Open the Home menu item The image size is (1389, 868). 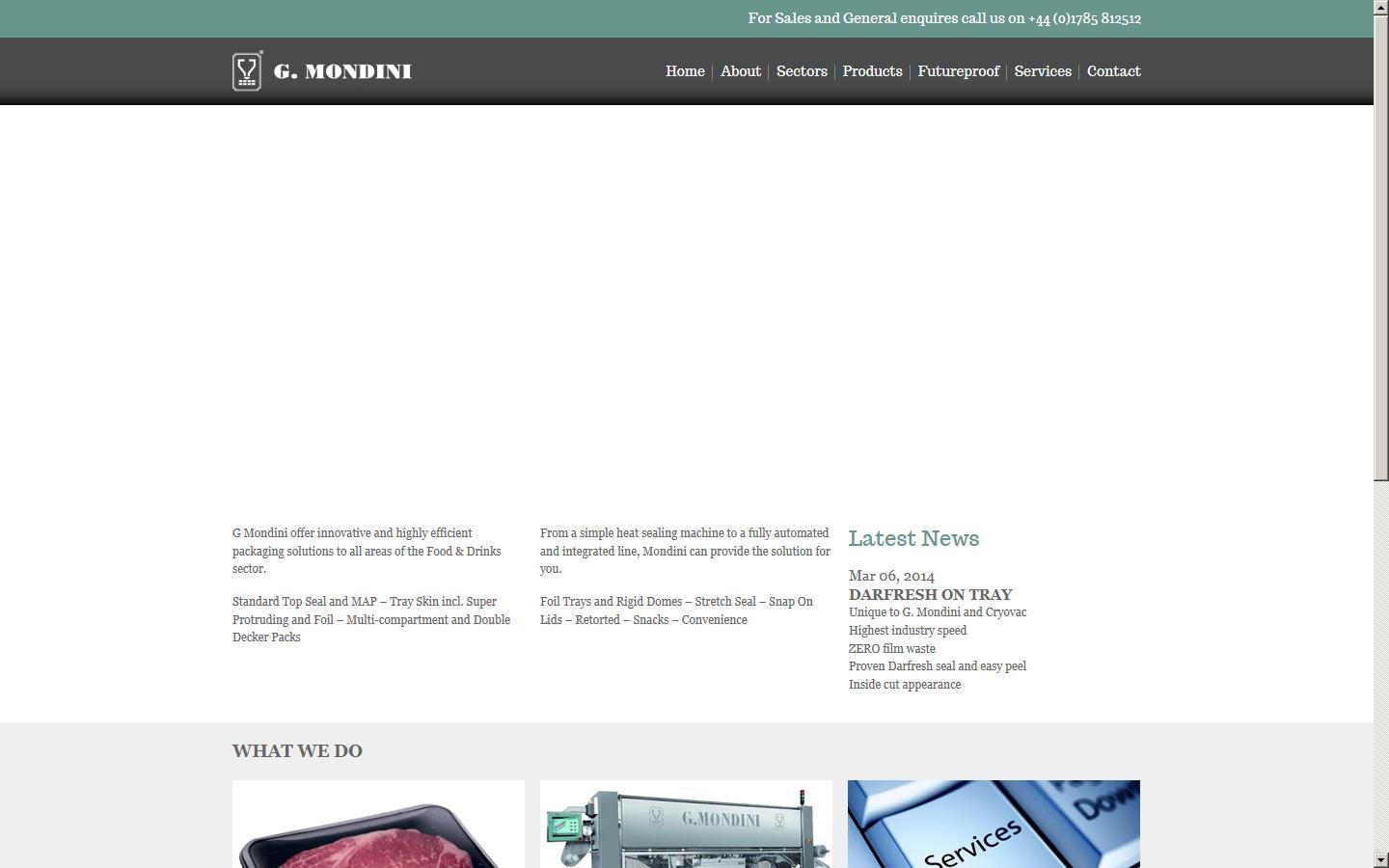point(685,71)
